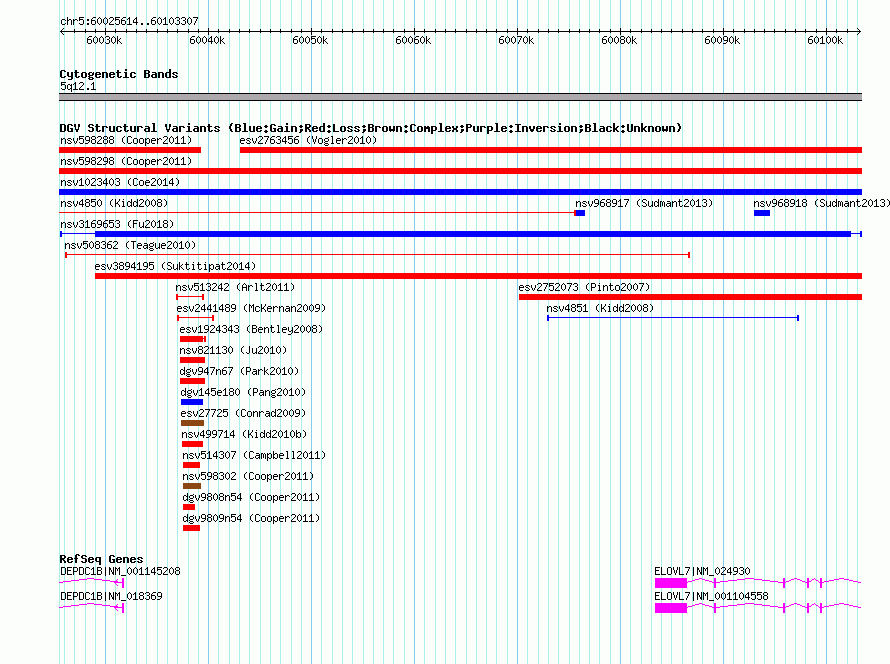Select the small blue nsv968918 bar
The image size is (890, 664).
pos(762,213)
